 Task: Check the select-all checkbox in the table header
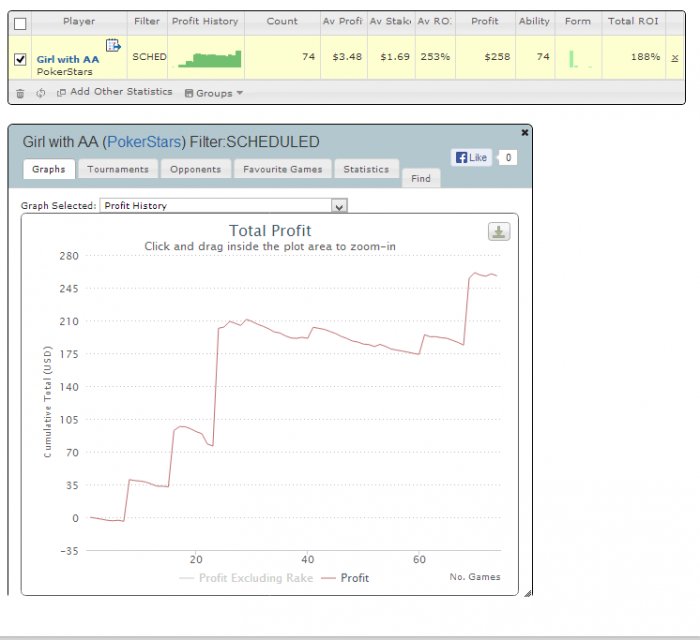point(20,22)
